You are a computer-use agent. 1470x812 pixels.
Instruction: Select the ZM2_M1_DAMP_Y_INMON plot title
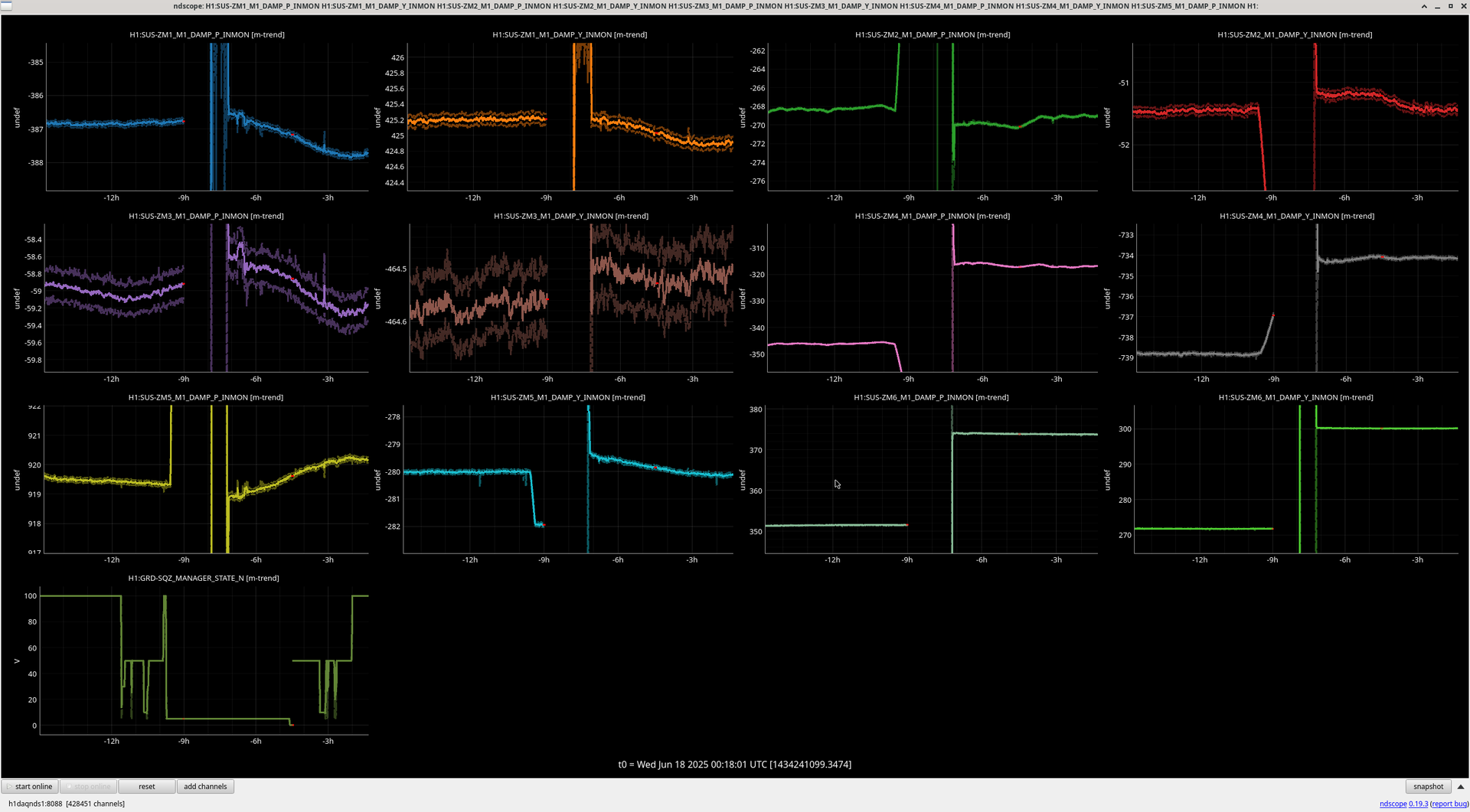(1295, 34)
